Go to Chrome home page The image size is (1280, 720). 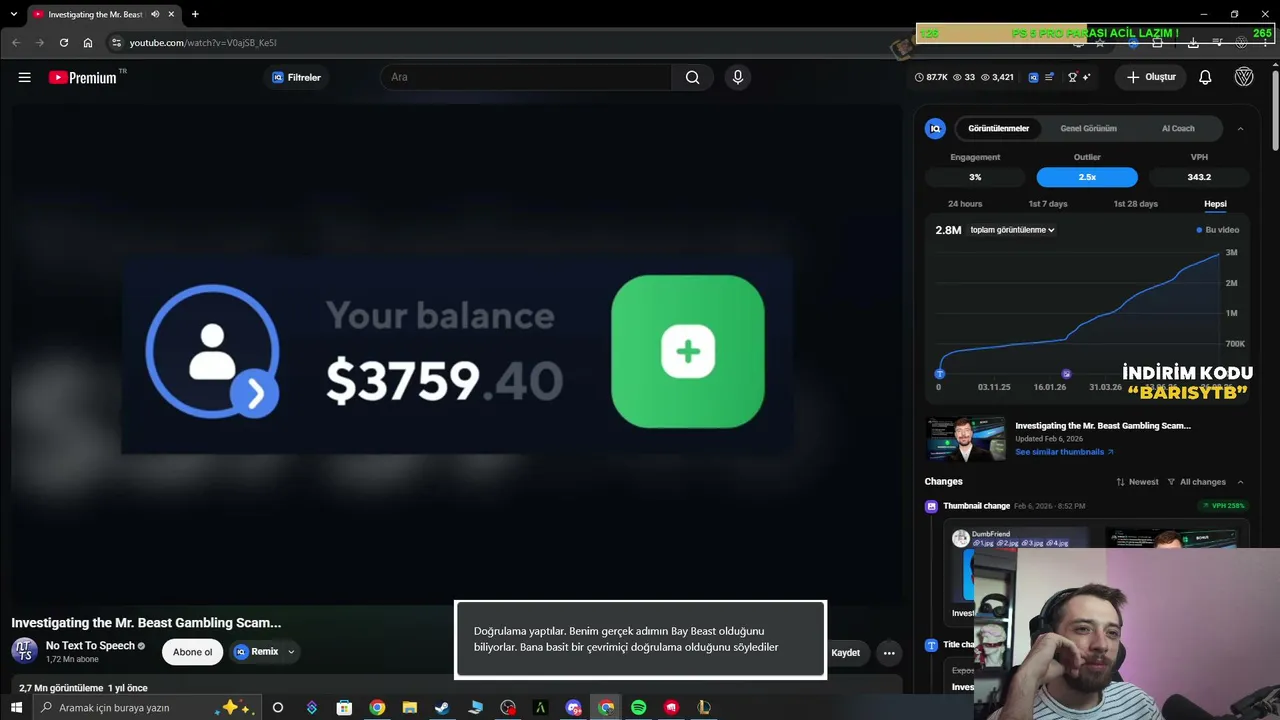(x=88, y=43)
